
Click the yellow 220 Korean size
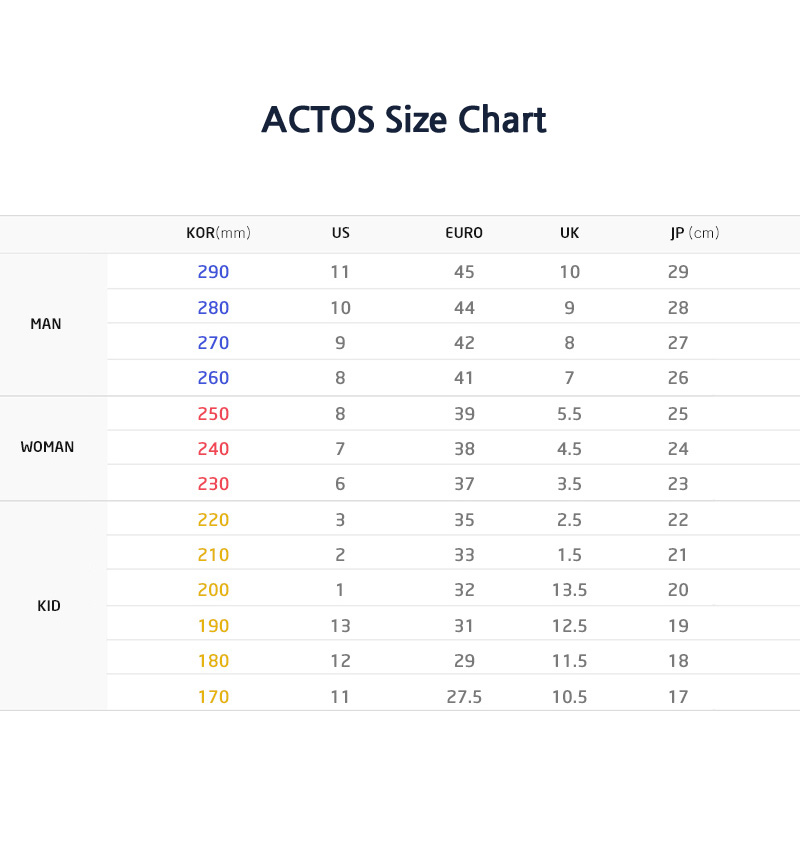pyautogui.click(x=213, y=520)
